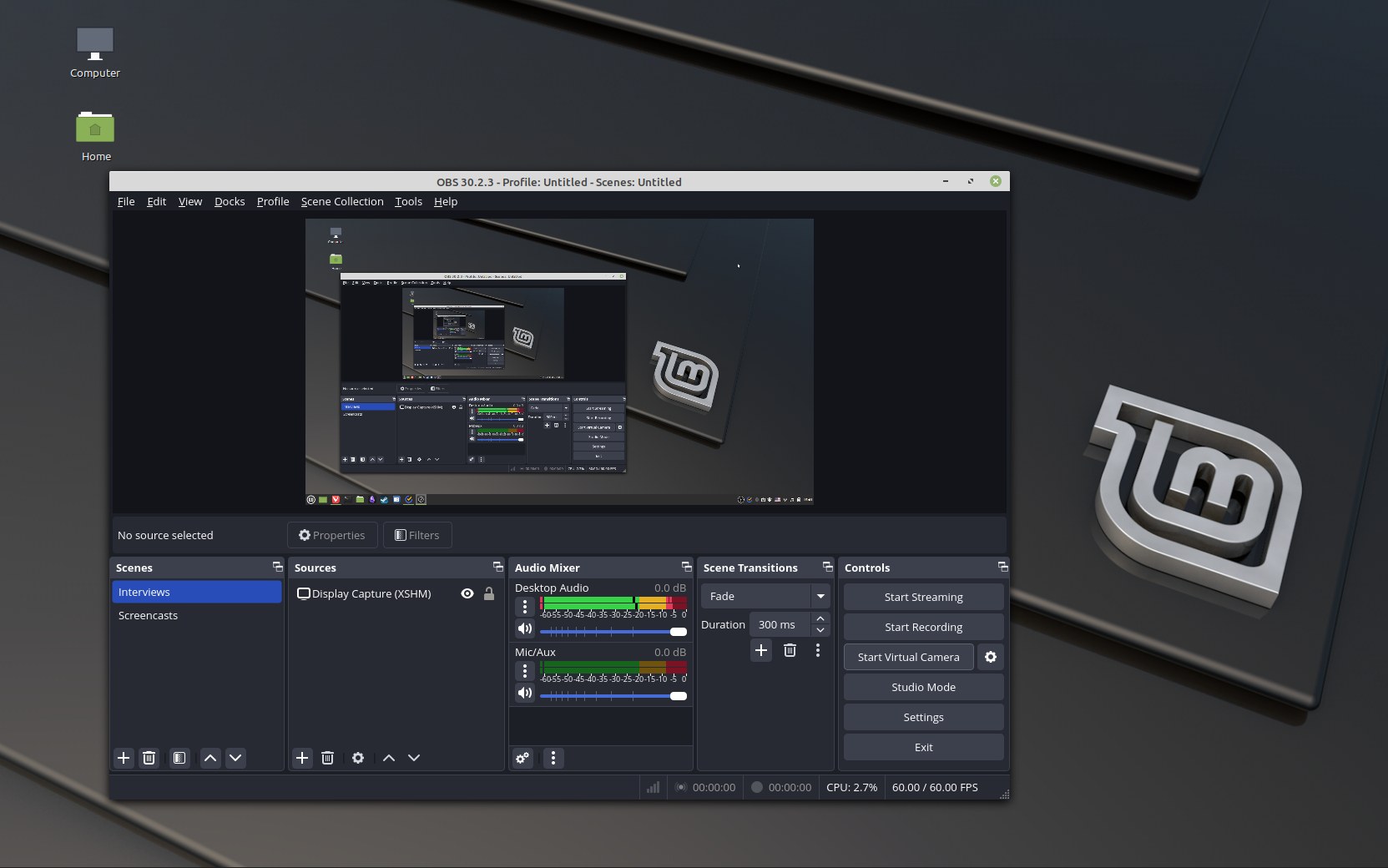
Task: Select the Screencasts scene
Action: (148, 615)
